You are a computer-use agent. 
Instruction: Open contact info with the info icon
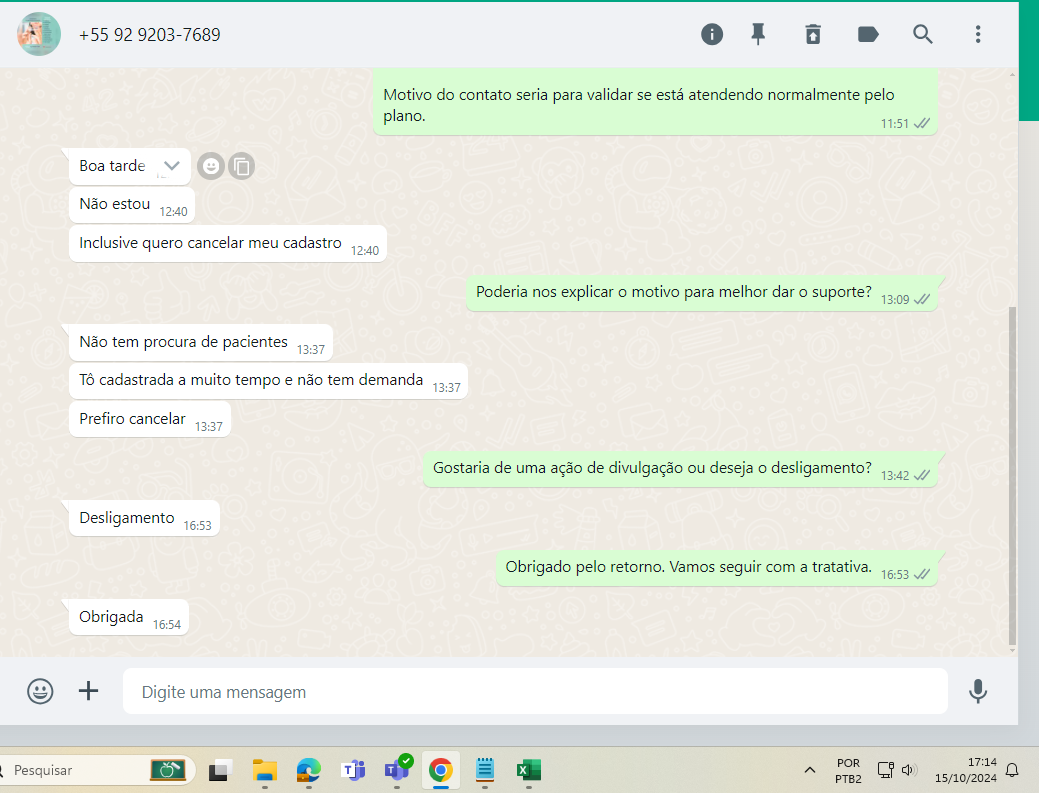[711, 35]
